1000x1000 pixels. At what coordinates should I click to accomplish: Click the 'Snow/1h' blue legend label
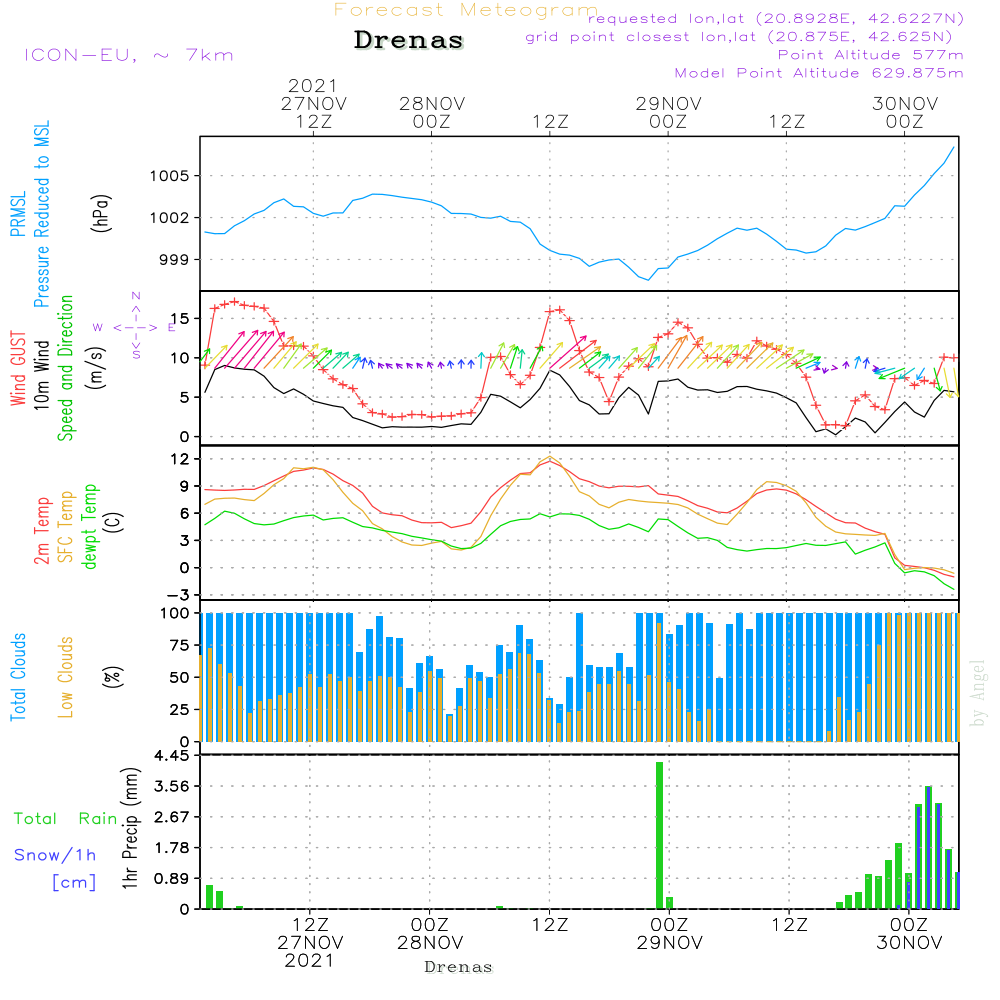pyautogui.click(x=55, y=855)
